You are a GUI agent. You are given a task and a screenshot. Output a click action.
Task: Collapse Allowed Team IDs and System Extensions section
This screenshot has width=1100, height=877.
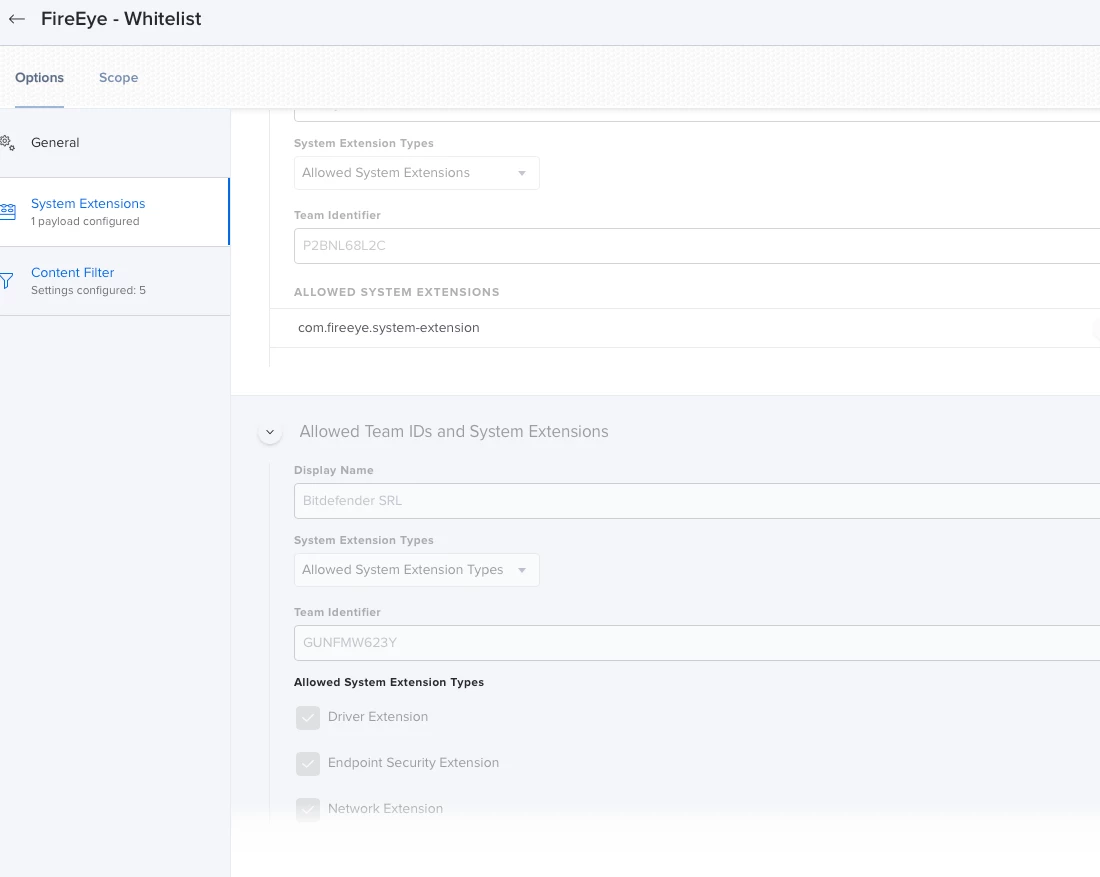(270, 432)
